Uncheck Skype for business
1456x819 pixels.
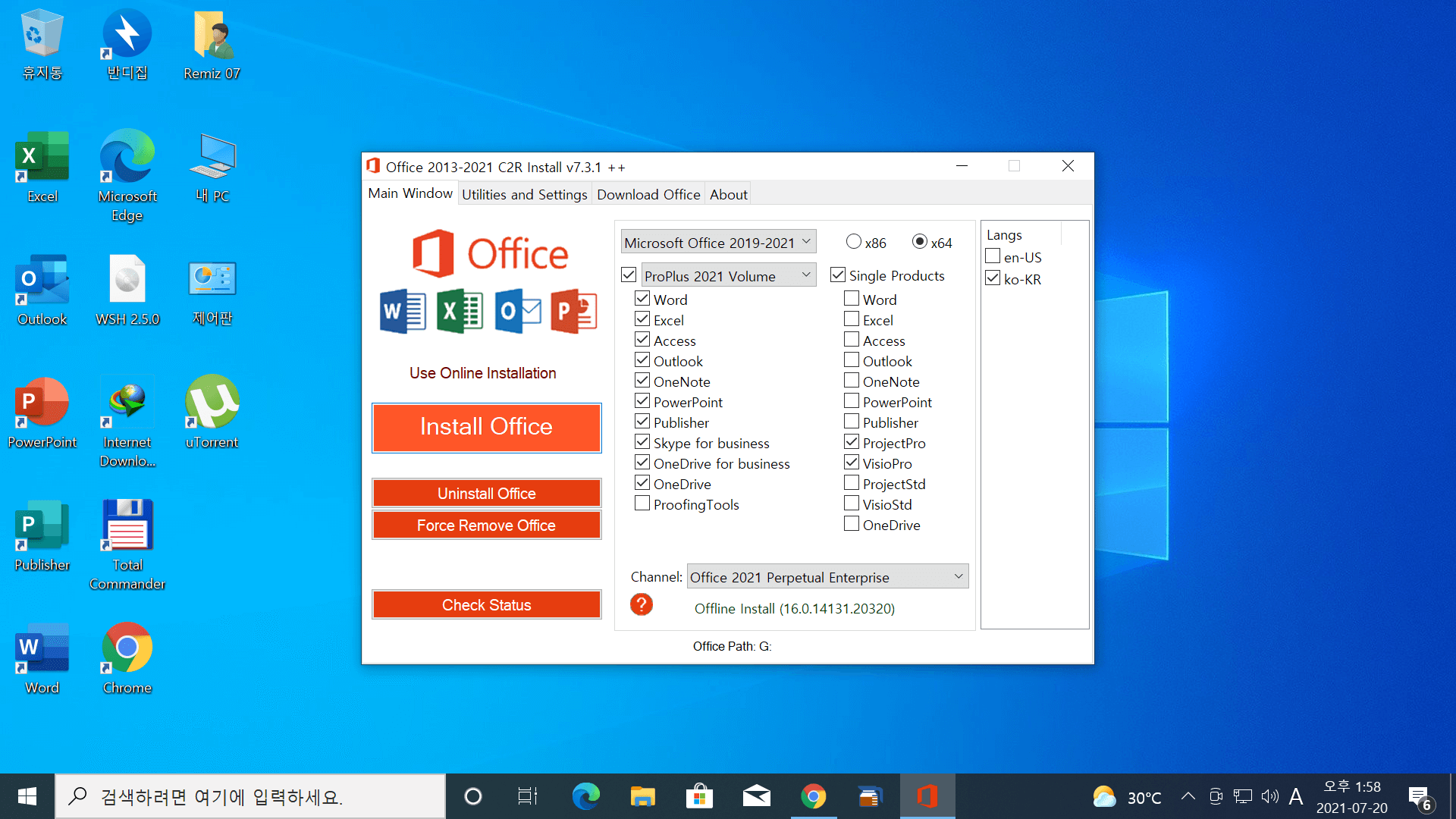(x=642, y=442)
